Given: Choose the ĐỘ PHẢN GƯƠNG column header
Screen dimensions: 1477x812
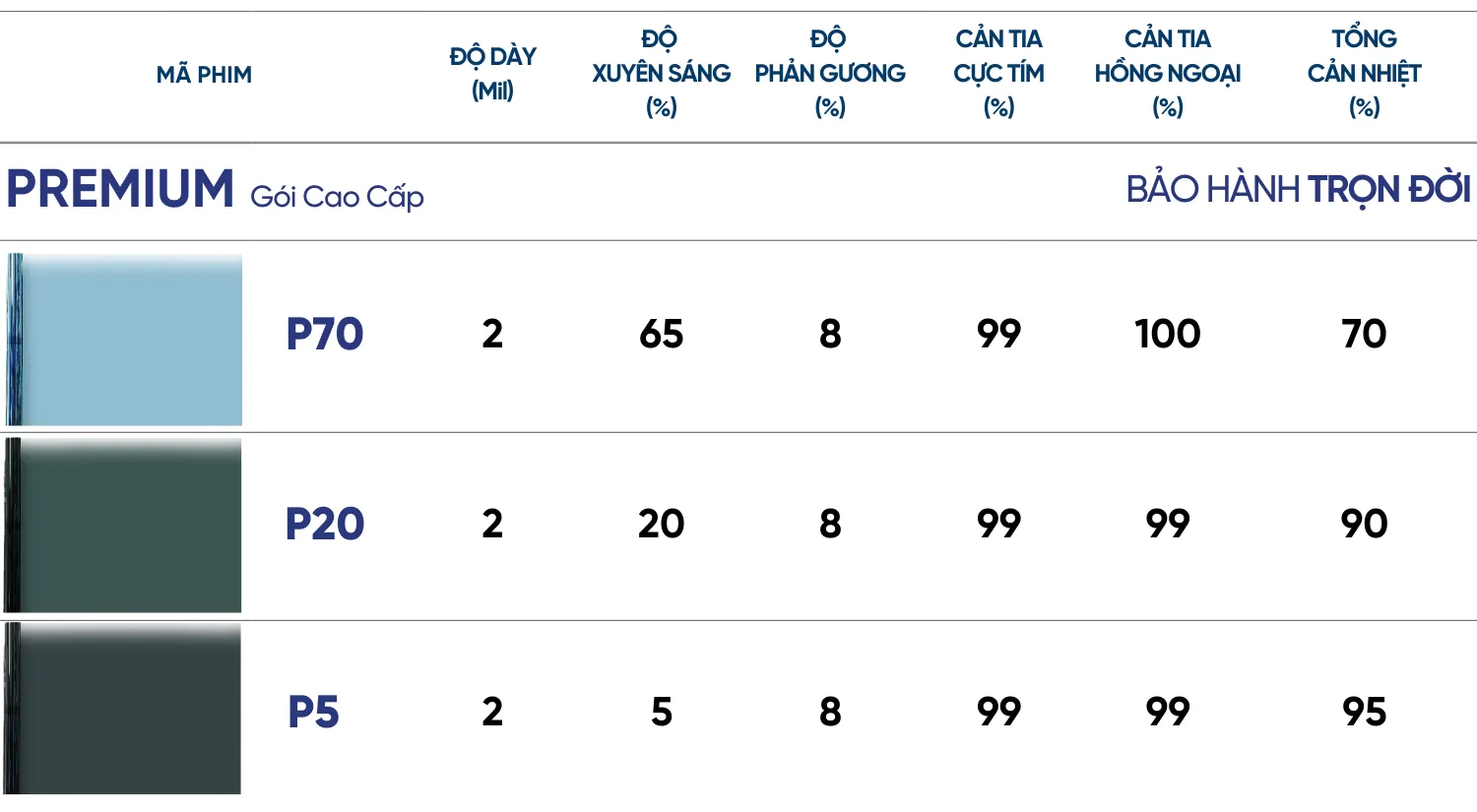Looking at the screenshot, I should 830,74.
